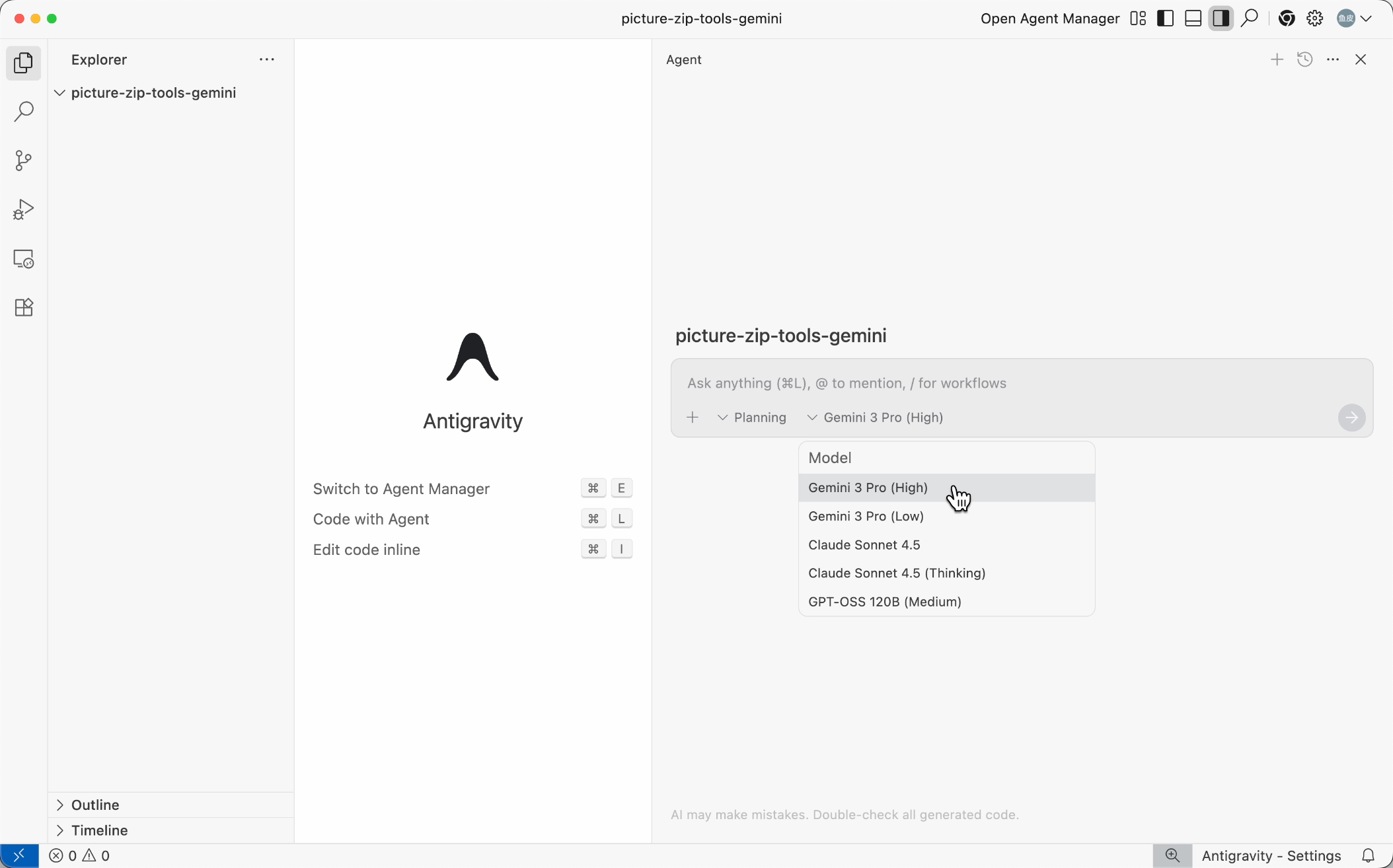Click Antigravity - Settings in status bar
Image resolution: width=1393 pixels, height=868 pixels.
[x=1271, y=856]
